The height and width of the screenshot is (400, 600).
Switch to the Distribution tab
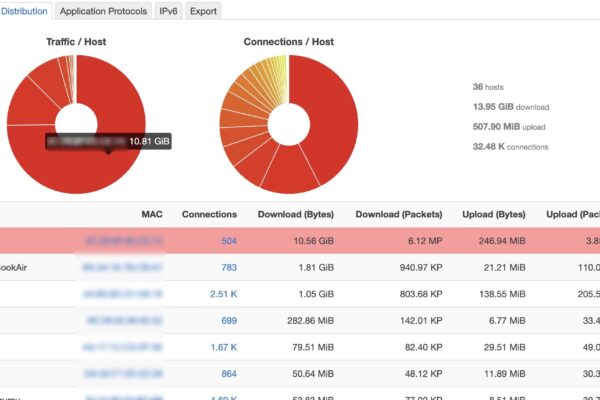(x=24, y=11)
